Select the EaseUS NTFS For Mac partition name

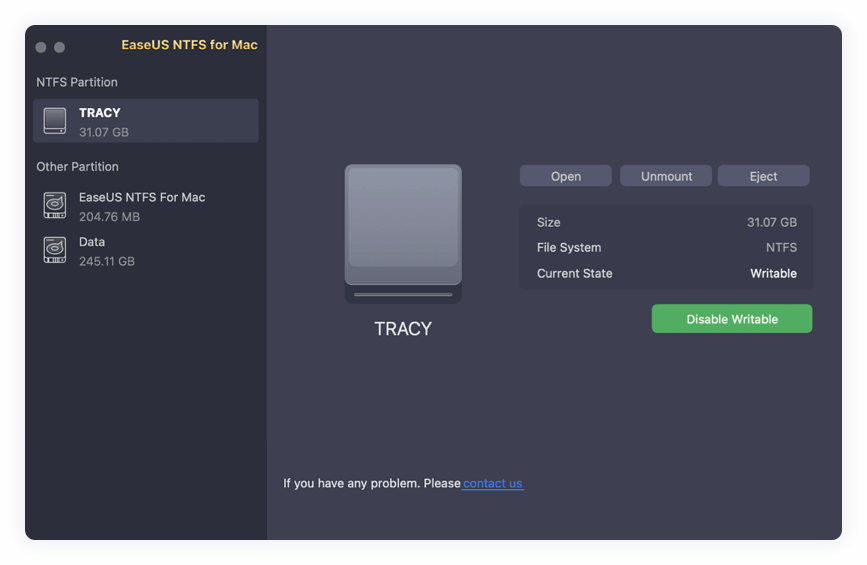coord(142,197)
